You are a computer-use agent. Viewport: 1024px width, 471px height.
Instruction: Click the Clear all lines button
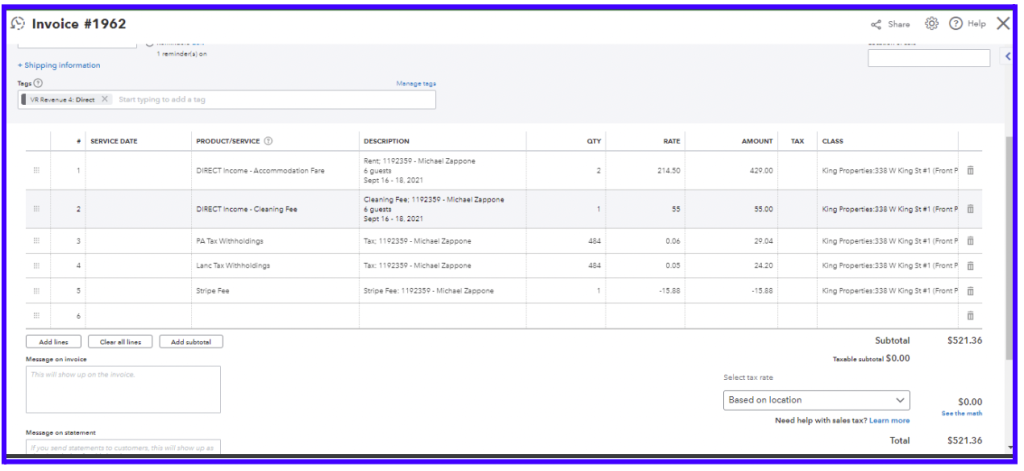coord(120,342)
